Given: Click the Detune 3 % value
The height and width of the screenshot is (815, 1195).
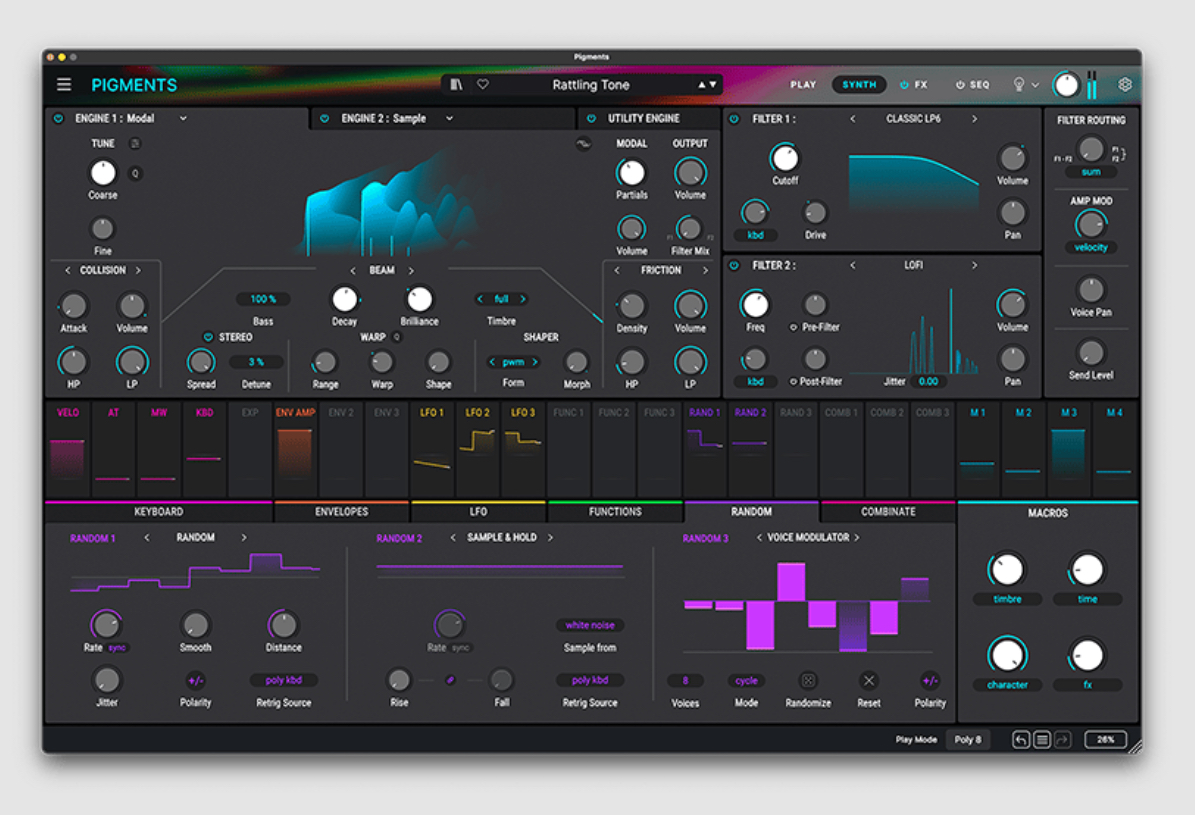Looking at the screenshot, I should [x=256, y=362].
